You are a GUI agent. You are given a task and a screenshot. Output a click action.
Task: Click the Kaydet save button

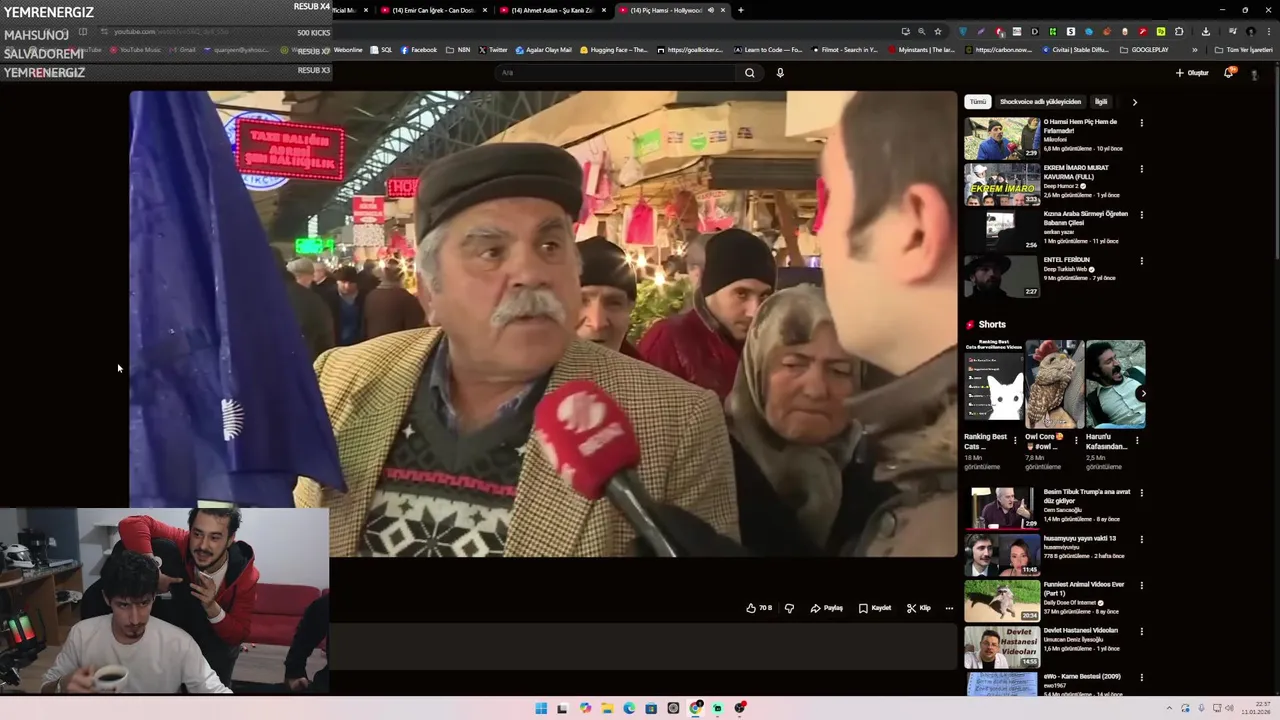point(875,608)
